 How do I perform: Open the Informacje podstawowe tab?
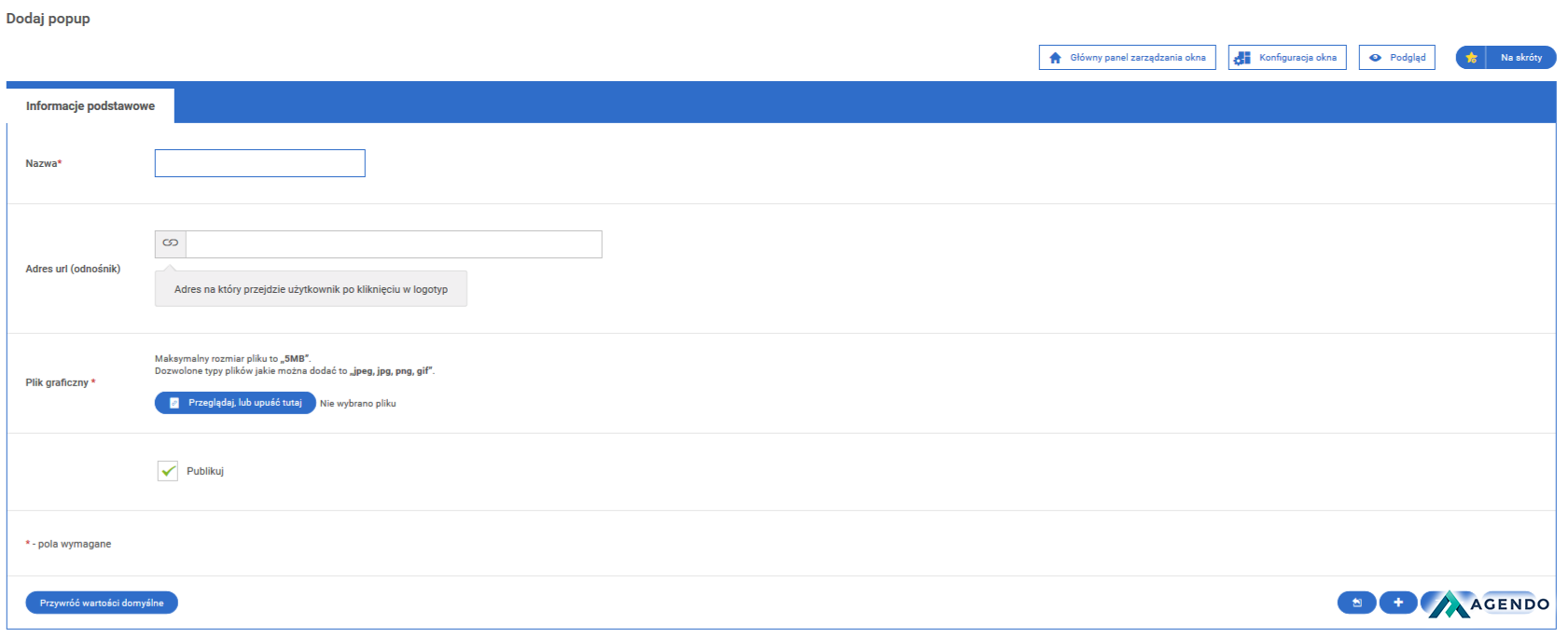coord(90,106)
